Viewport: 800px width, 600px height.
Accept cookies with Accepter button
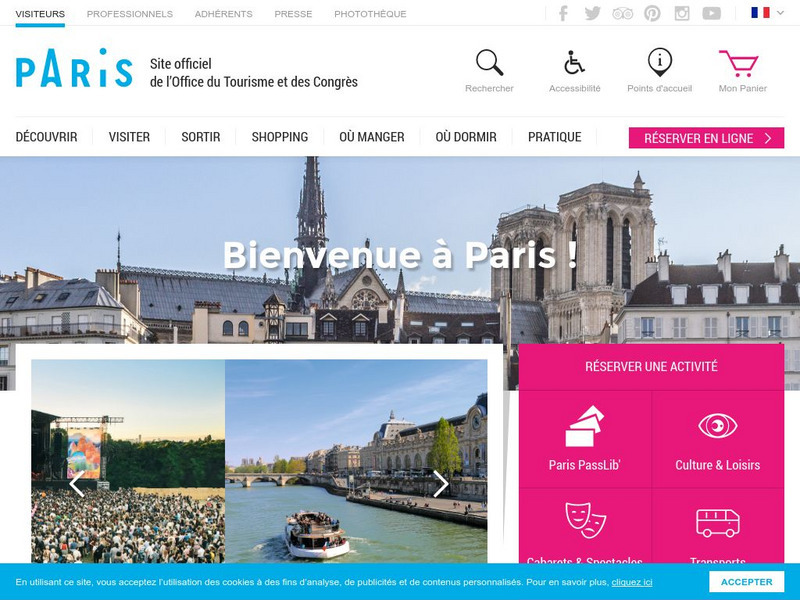click(x=746, y=582)
